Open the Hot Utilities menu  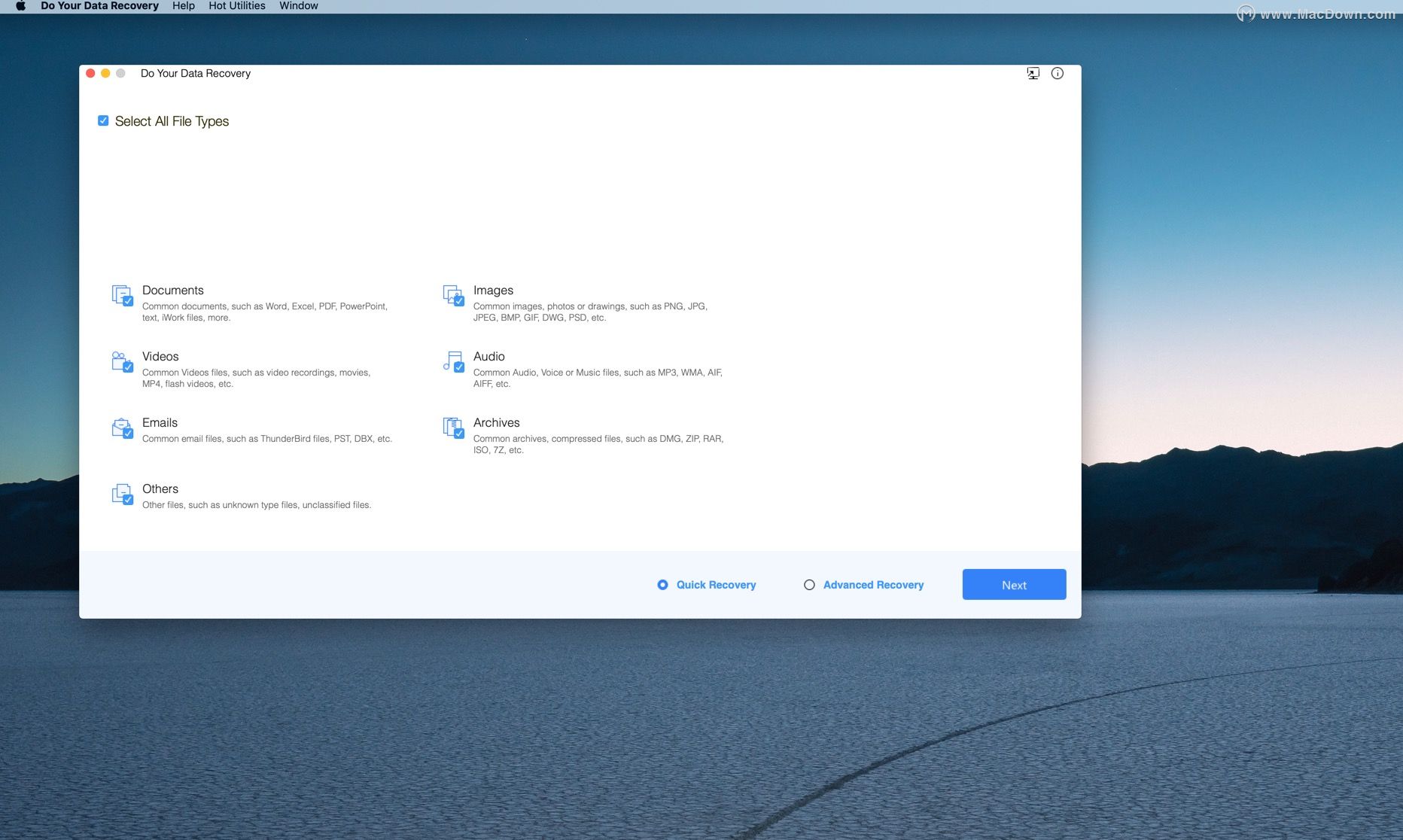click(237, 6)
